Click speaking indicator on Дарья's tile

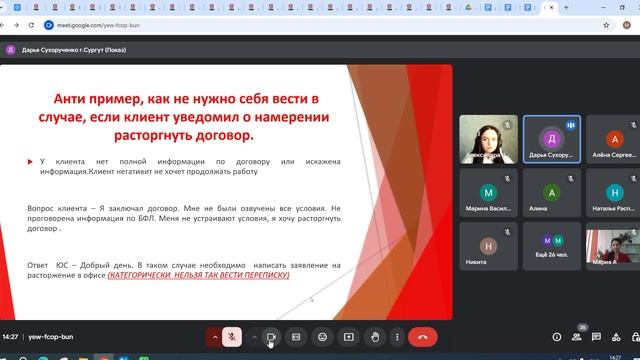click(x=571, y=125)
